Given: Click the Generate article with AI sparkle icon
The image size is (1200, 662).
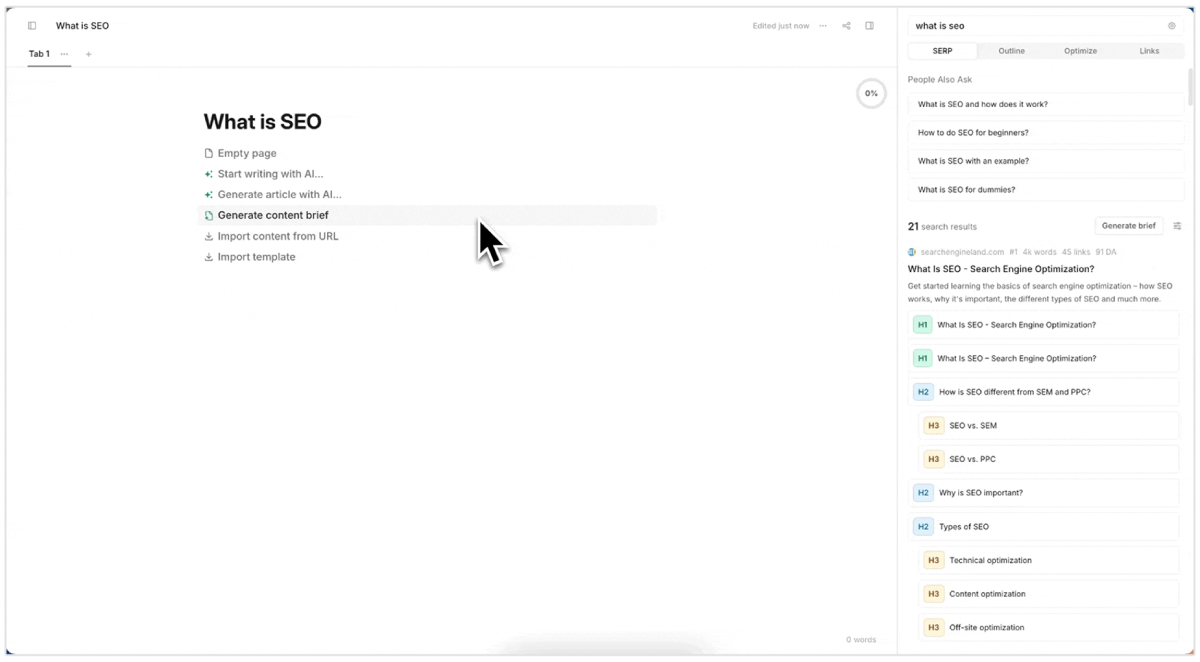Looking at the screenshot, I should coord(208,195).
